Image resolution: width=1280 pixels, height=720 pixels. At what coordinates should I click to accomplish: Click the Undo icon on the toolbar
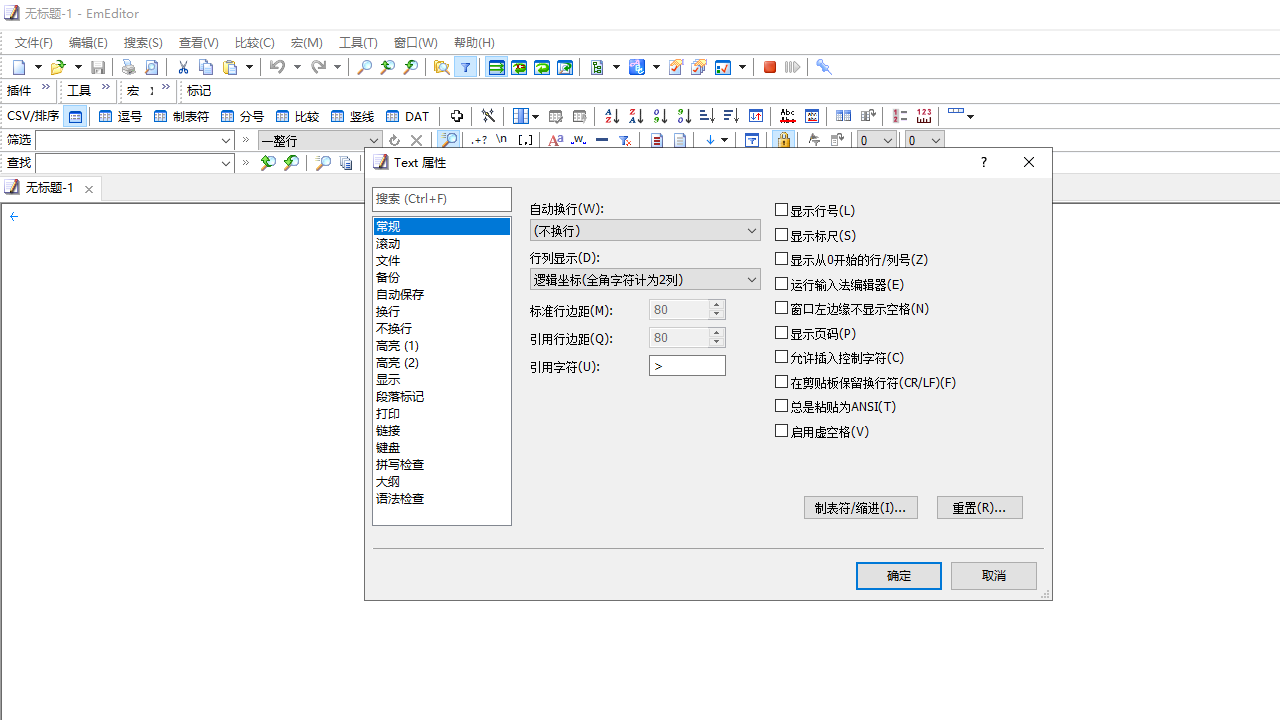click(277, 67)
